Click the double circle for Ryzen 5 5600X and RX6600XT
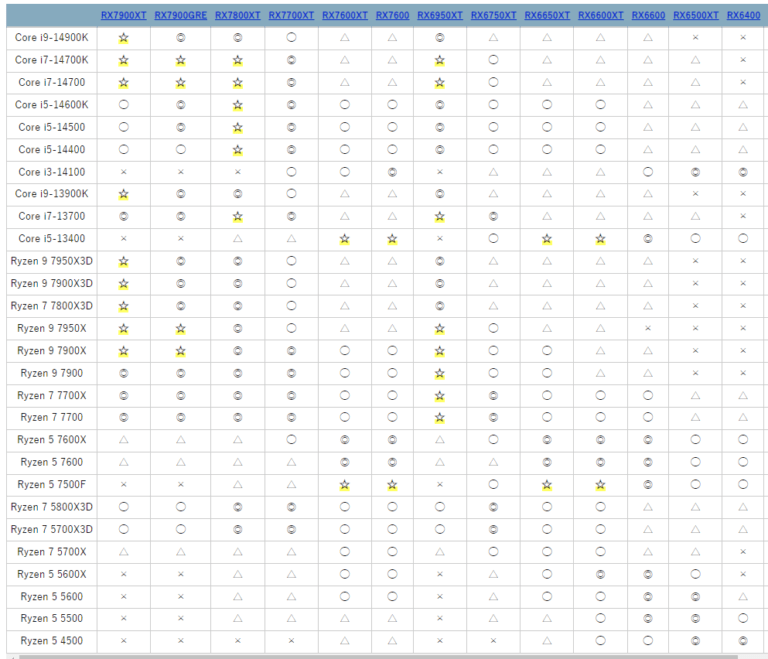 pyautogui.click(x=600, y=574)
